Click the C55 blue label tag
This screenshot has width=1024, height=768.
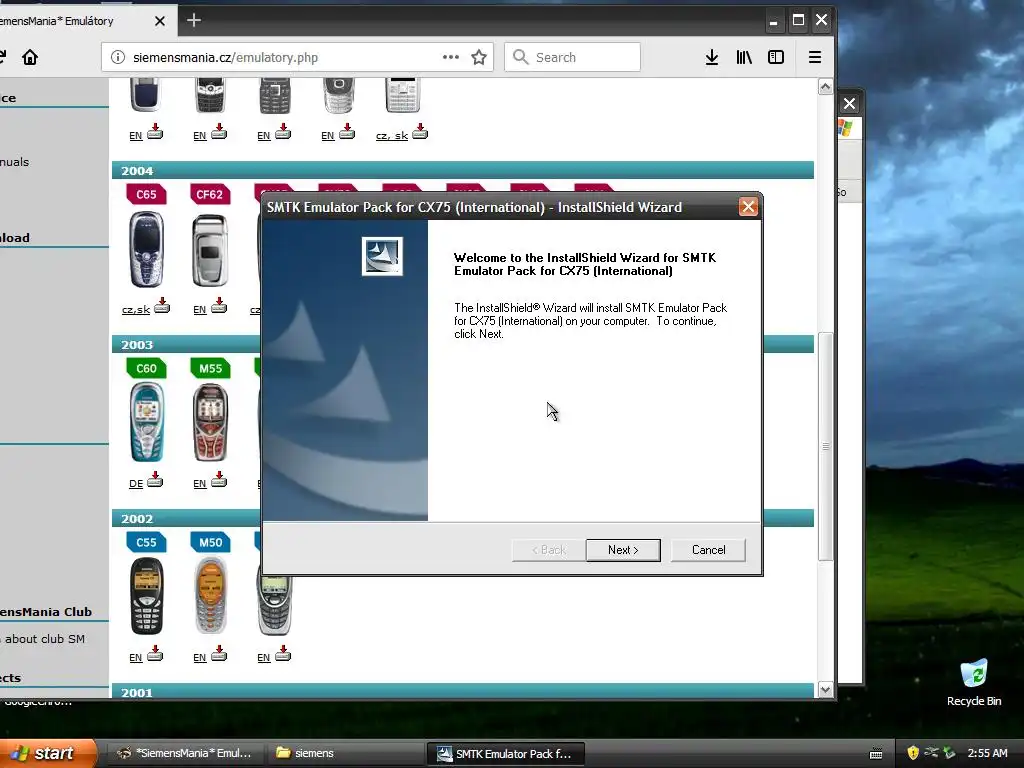click(146, 542)
